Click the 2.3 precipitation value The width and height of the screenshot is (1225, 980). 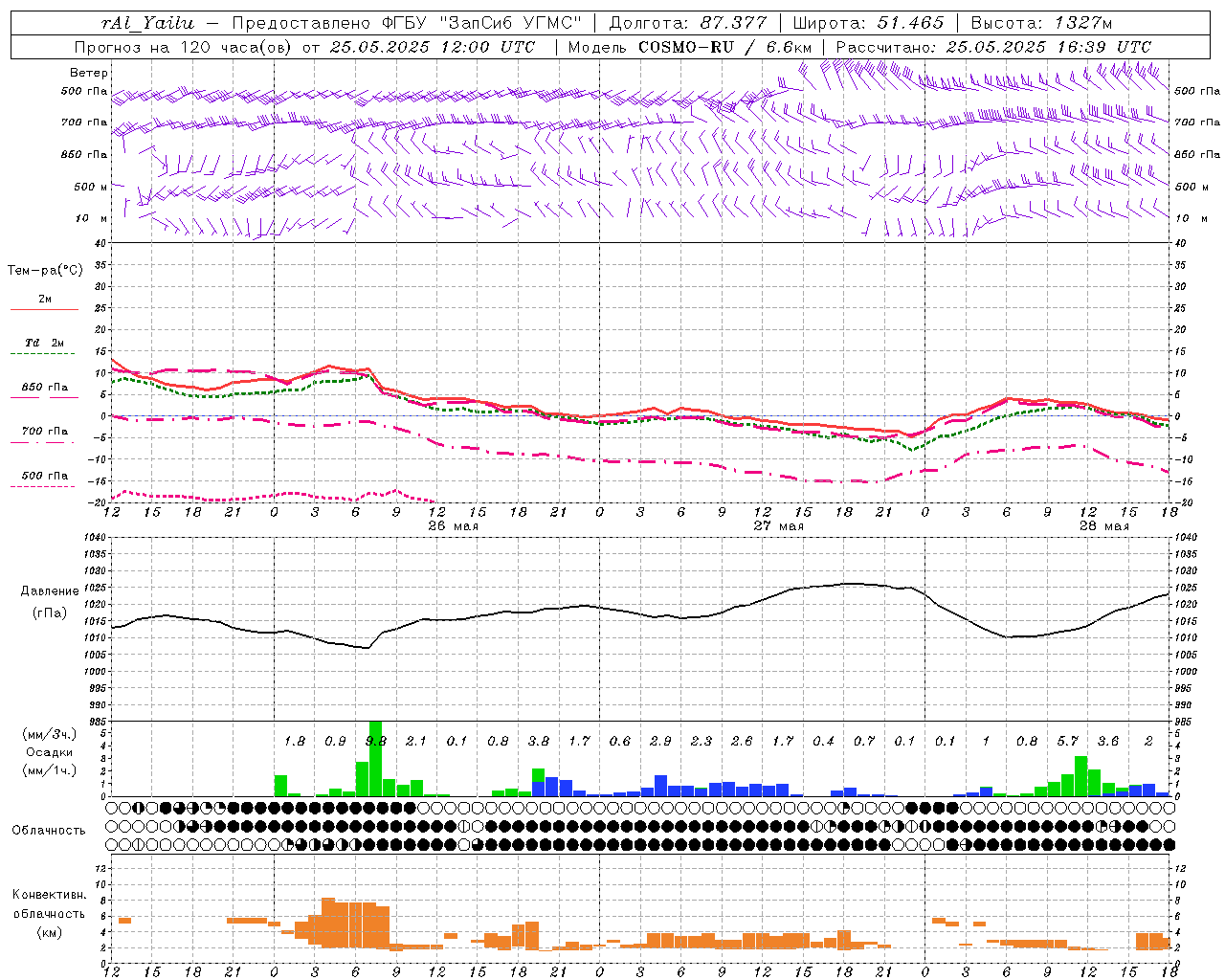click(x=702, y=742)
